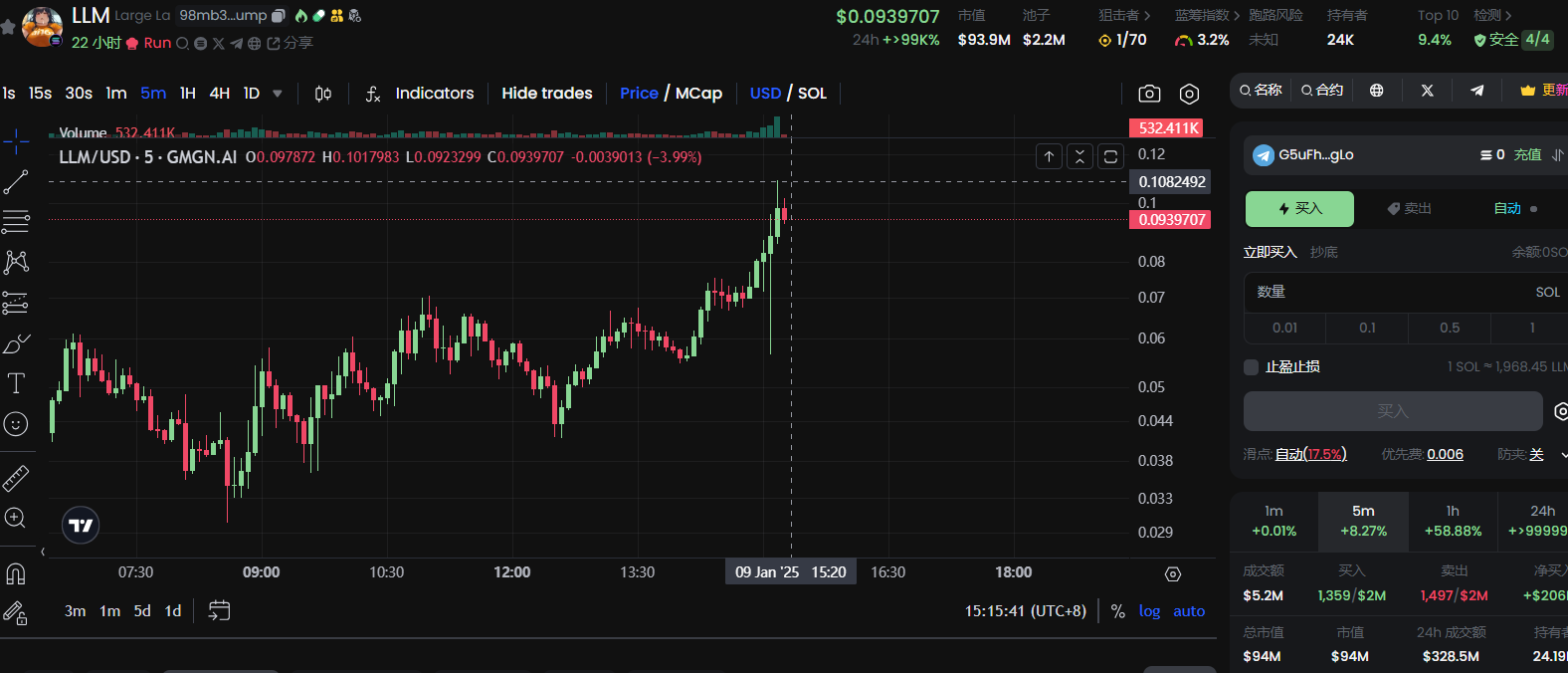
Task: Toggle log scale on chart
Action: point(1149,611)
